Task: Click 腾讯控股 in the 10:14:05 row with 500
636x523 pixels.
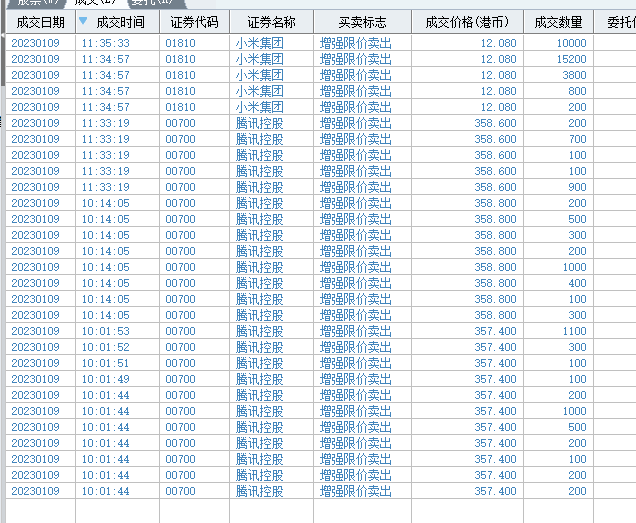Action: 260,219
